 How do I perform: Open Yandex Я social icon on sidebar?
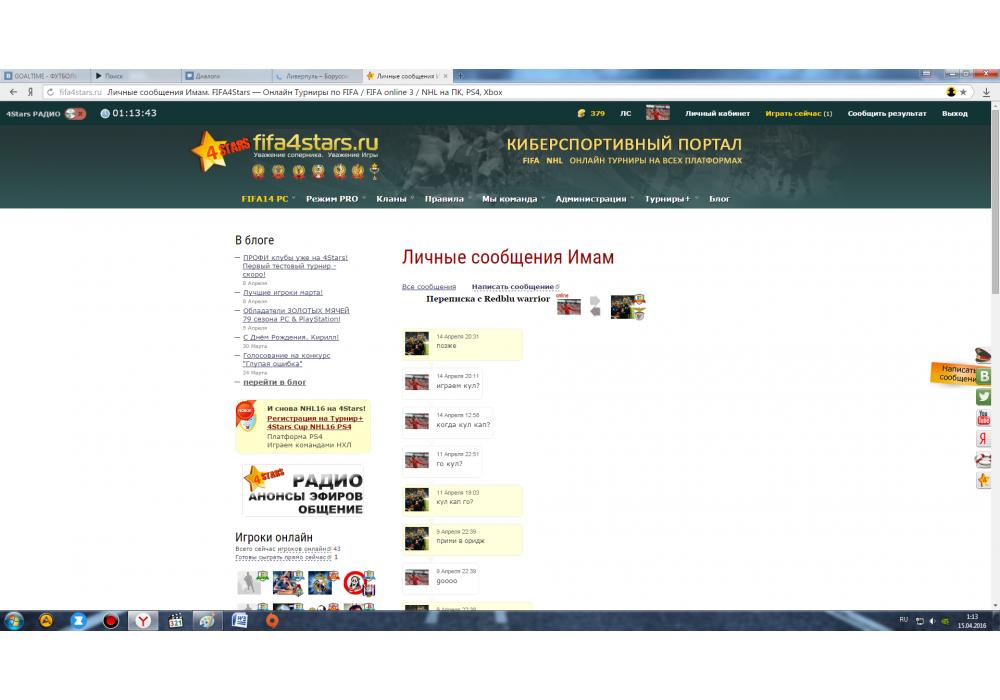pos(983,439)
